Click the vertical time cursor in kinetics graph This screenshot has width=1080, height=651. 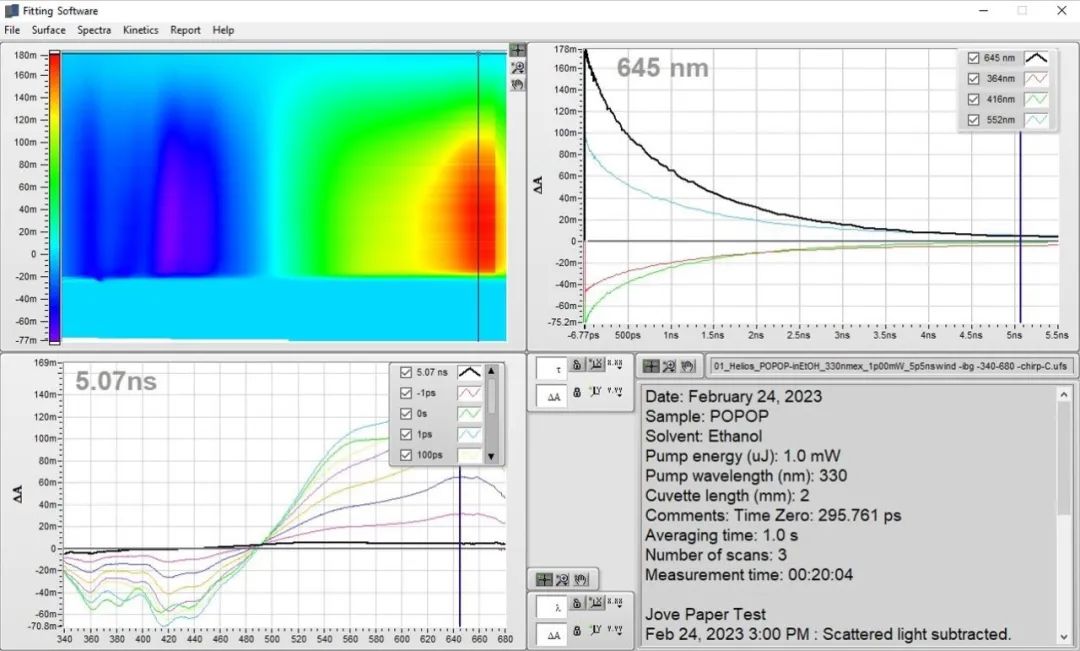(x=1020, y=227)
